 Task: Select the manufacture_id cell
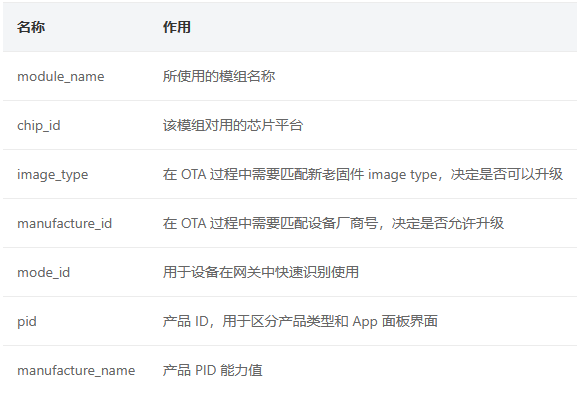tap(64, 224)
